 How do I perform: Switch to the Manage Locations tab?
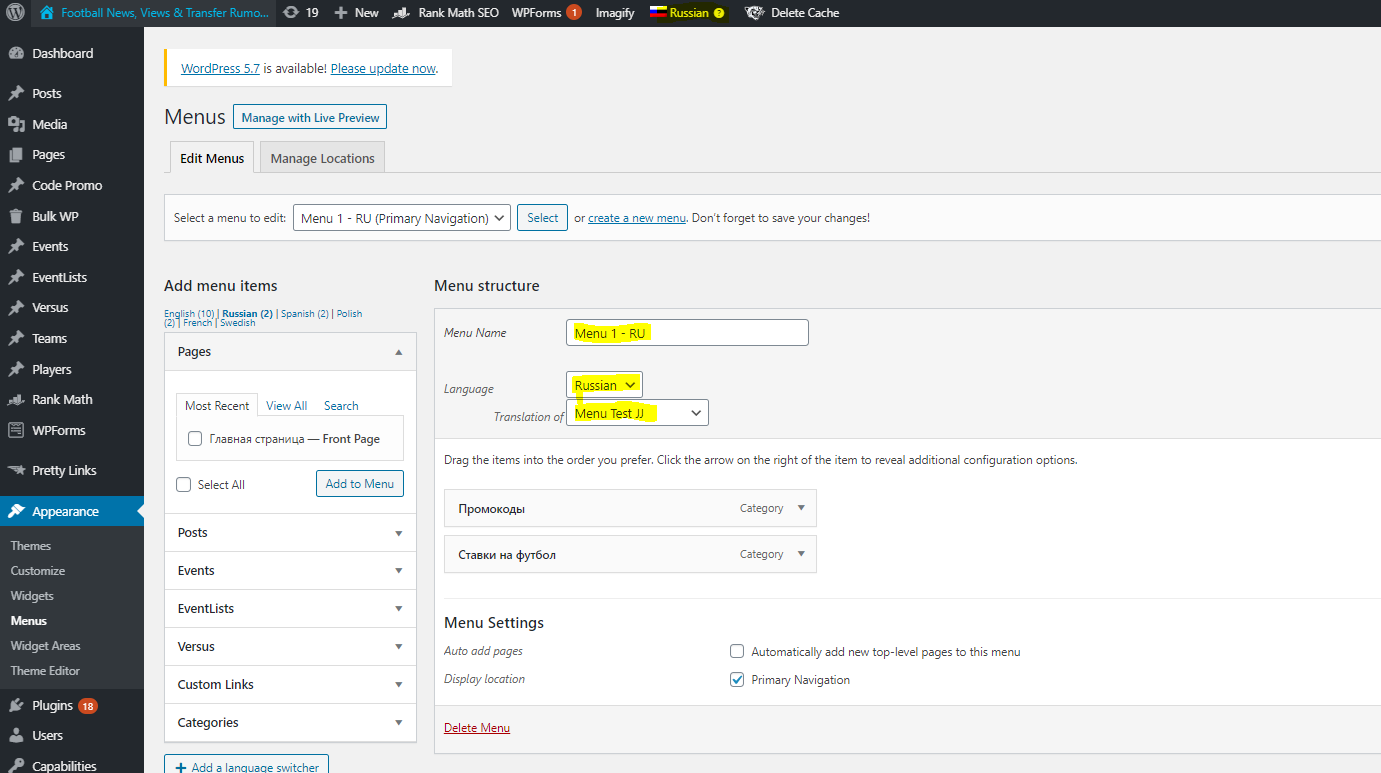(322, 158)
